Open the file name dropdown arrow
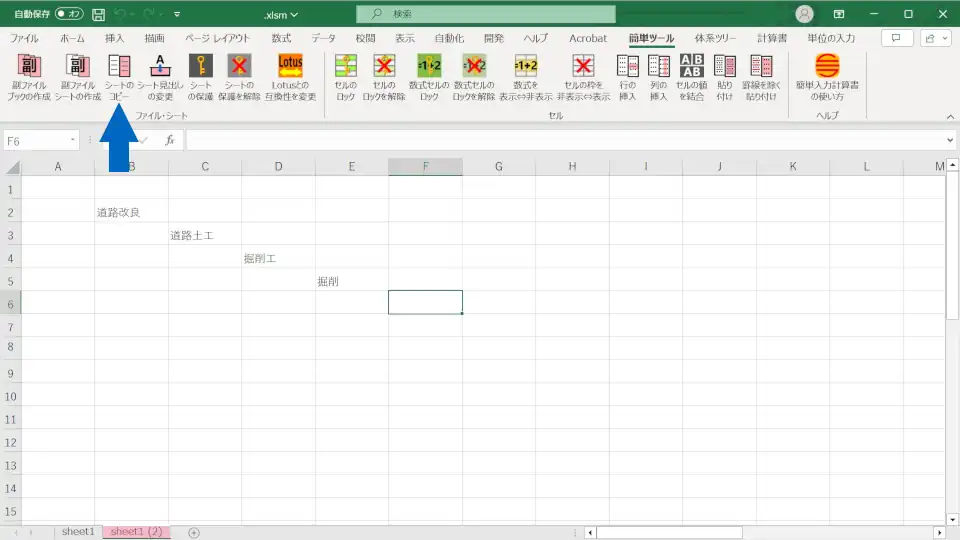 pos(294,15)
